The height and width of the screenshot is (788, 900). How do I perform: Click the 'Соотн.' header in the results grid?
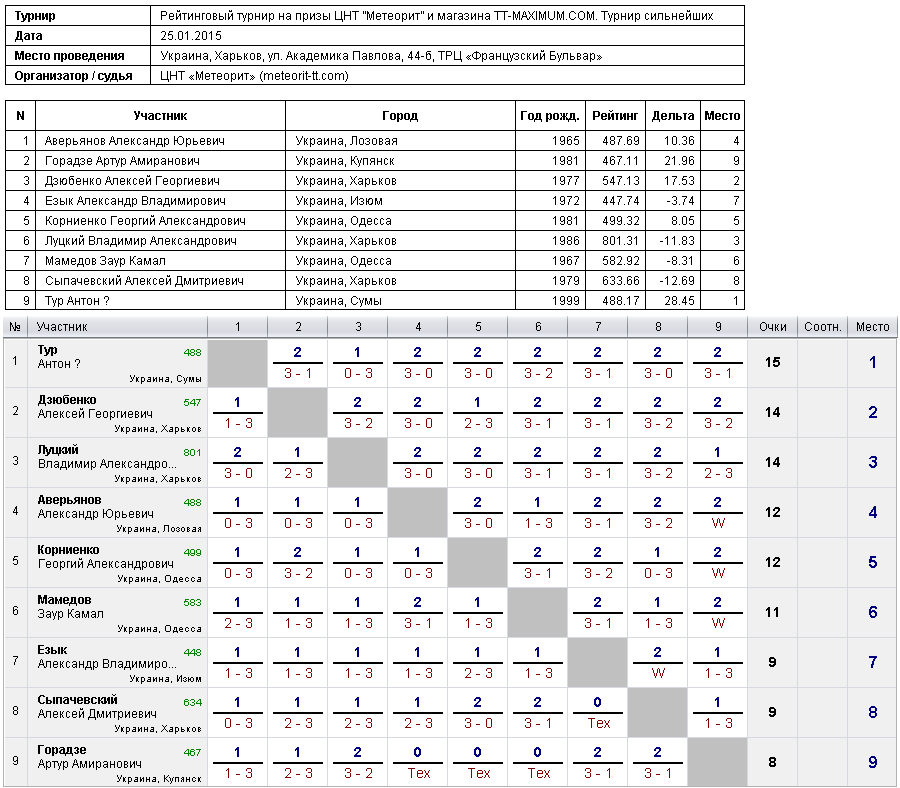tap(823, 327)
